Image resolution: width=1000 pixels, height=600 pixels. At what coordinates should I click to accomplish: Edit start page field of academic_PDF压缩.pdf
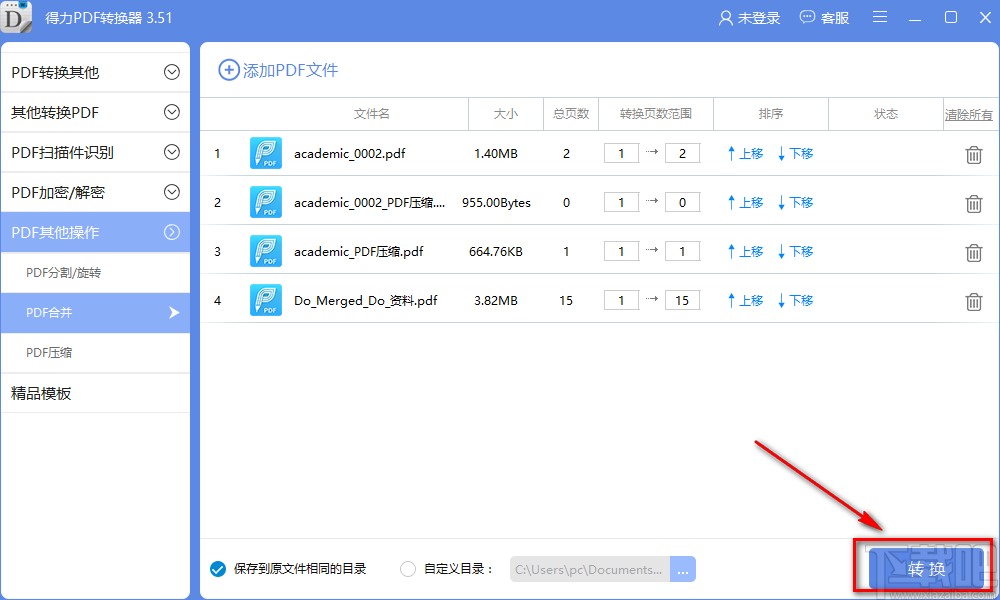(x=621, y=251)
